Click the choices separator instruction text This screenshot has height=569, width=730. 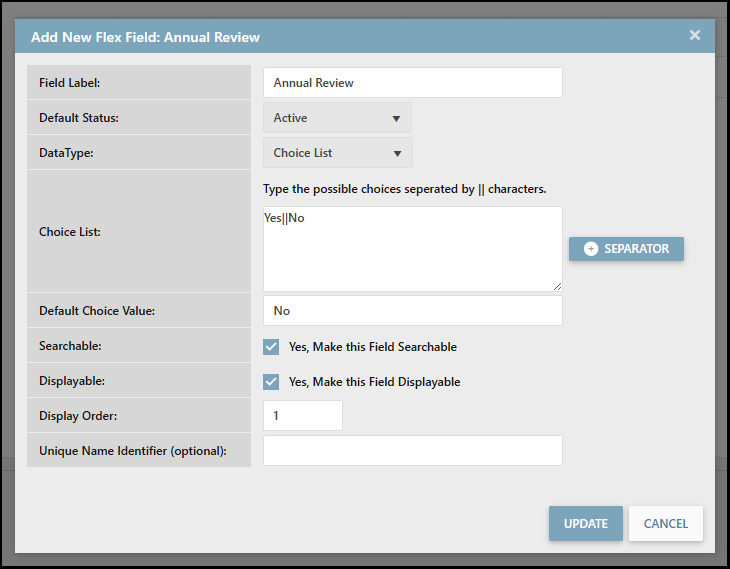coord(404,189)
